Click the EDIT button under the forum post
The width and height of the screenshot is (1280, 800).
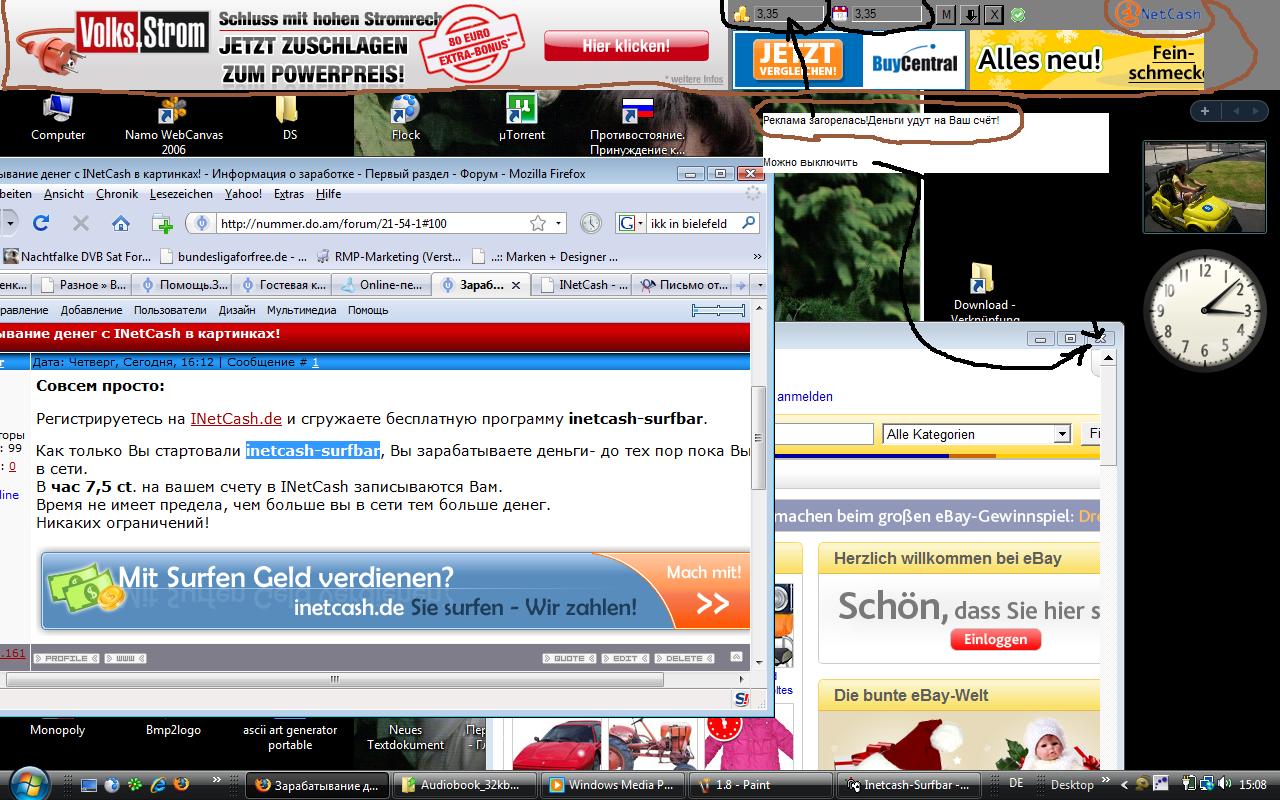coord(625,658)
